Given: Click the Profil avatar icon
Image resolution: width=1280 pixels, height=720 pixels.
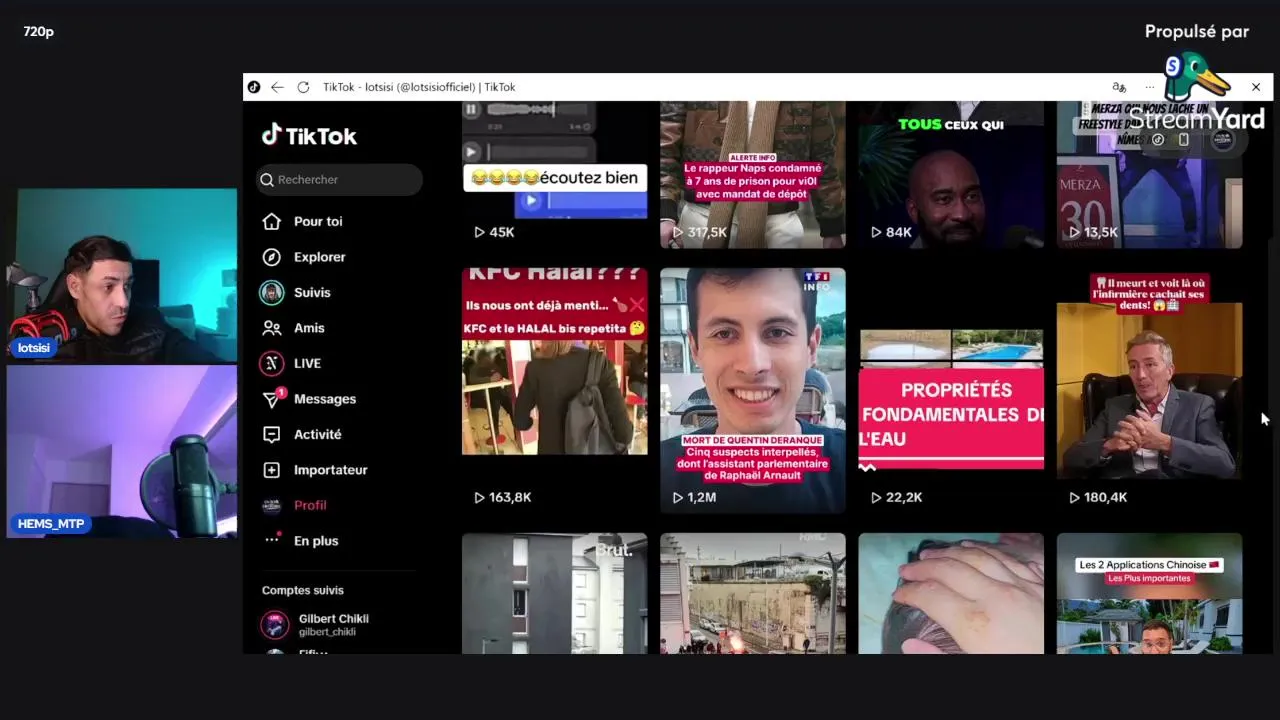Looking at the screenshot, I should point(271,505).
